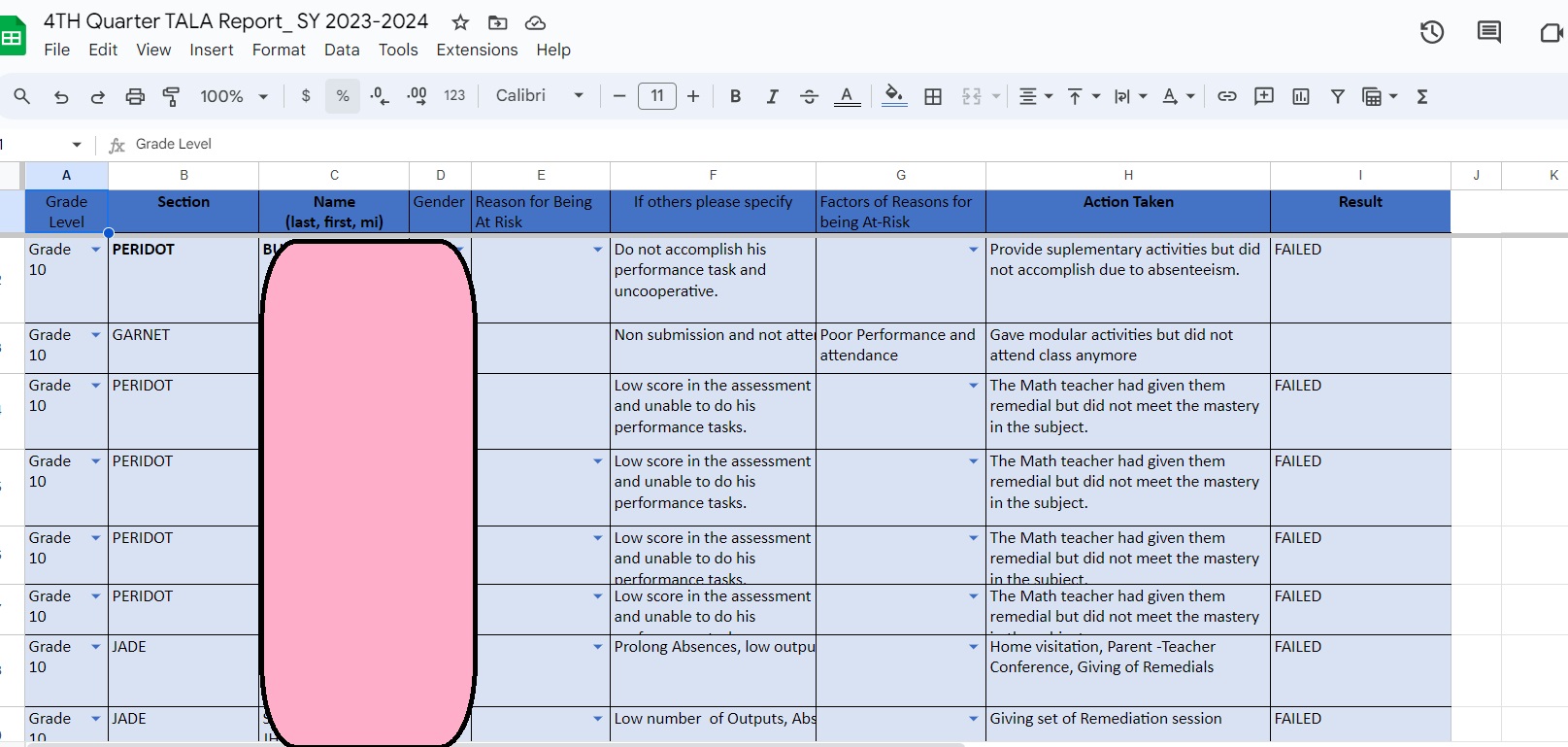This screenshot has height=747, width=1568.
Task: Open the File menu
Action: tap(57, 50)
